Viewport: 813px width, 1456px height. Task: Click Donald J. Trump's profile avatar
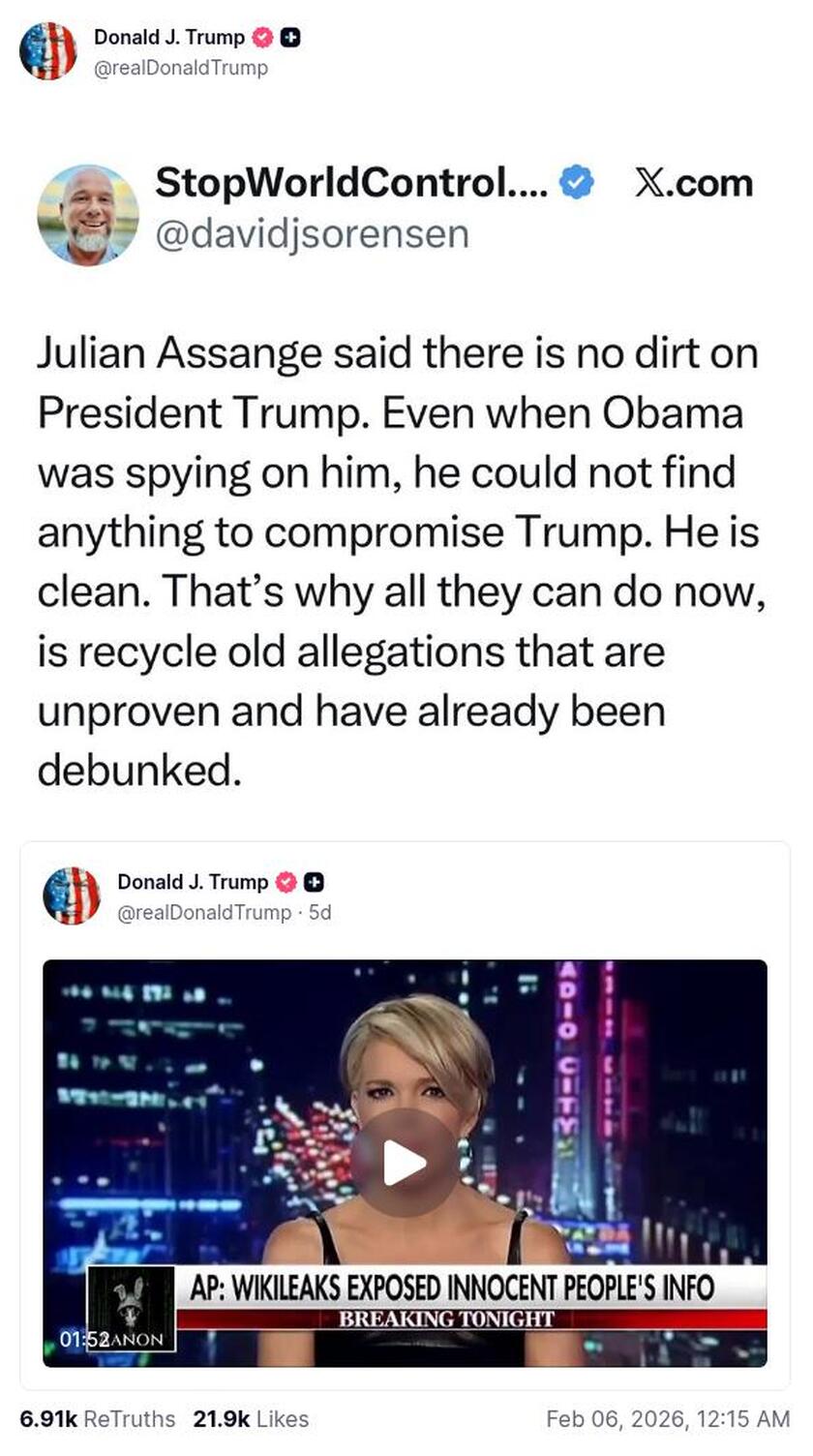[48, 48]
